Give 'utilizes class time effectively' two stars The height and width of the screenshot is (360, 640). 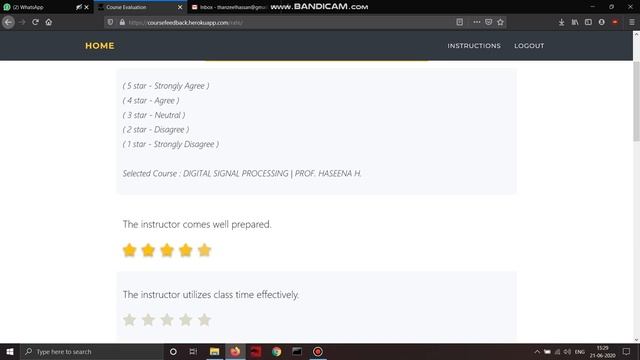tap(148, 320)
